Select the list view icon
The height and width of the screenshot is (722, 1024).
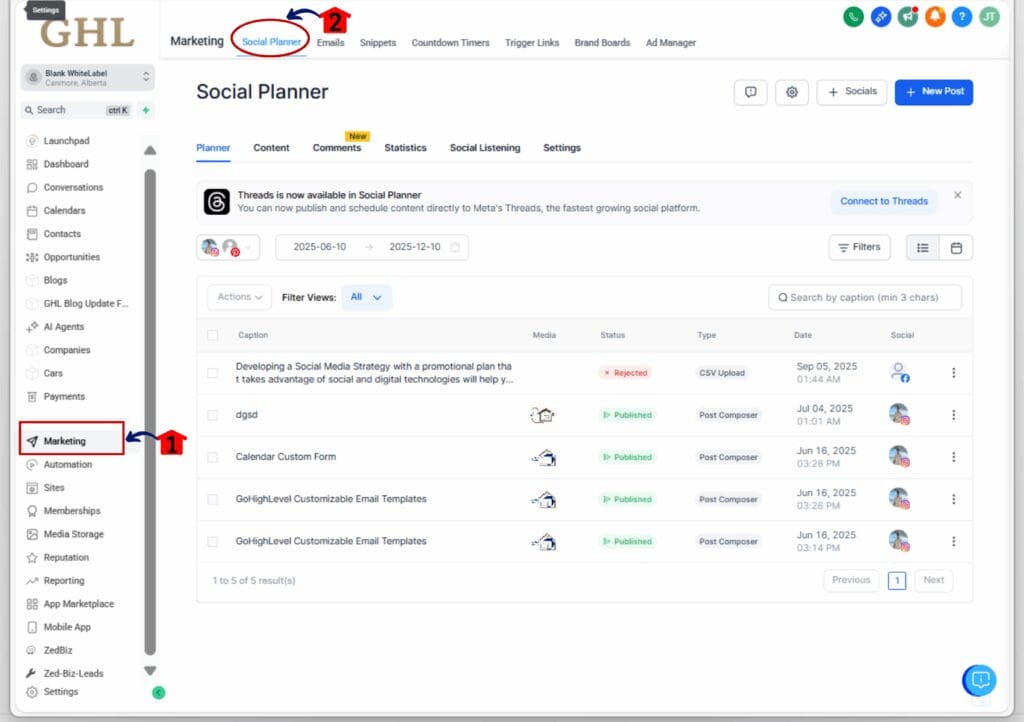[922, 247]
